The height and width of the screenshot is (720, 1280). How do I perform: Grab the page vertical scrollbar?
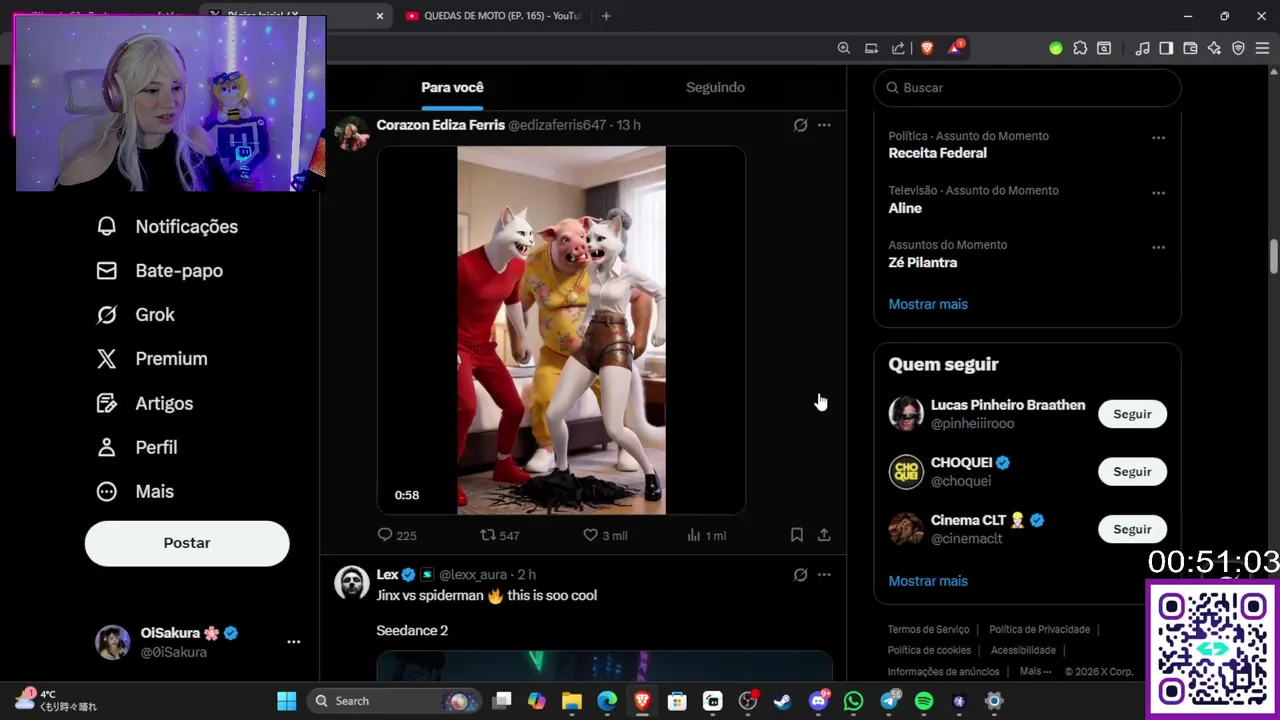pyautogui.click(x=1274, y=255)
